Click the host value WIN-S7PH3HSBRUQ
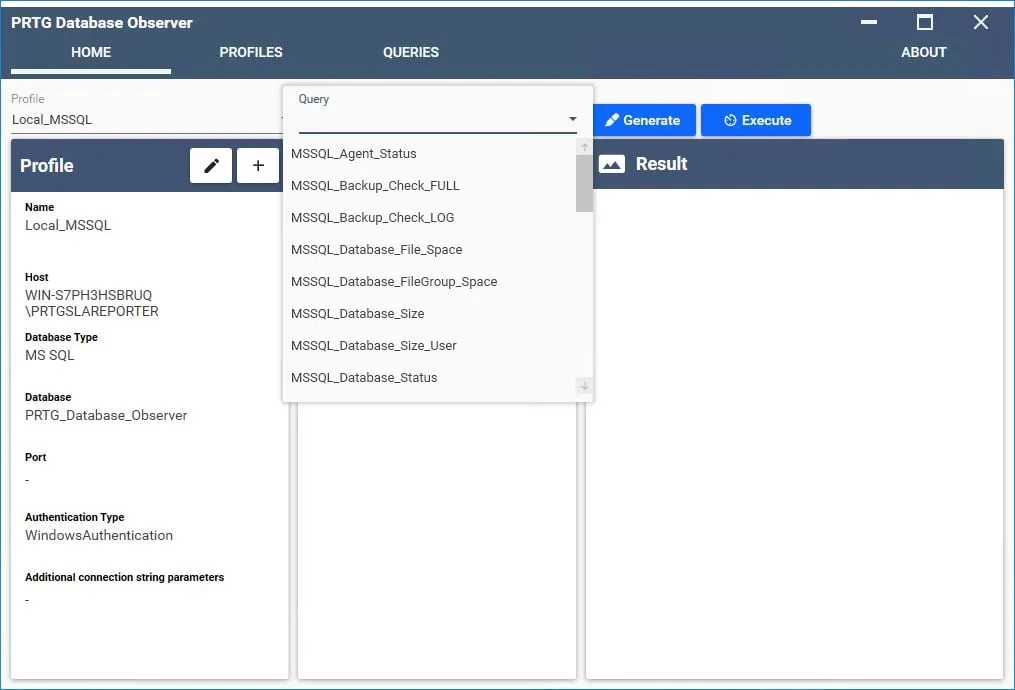Image resolution: width=1015 pixels, height=690 pixels. point(92,303)
